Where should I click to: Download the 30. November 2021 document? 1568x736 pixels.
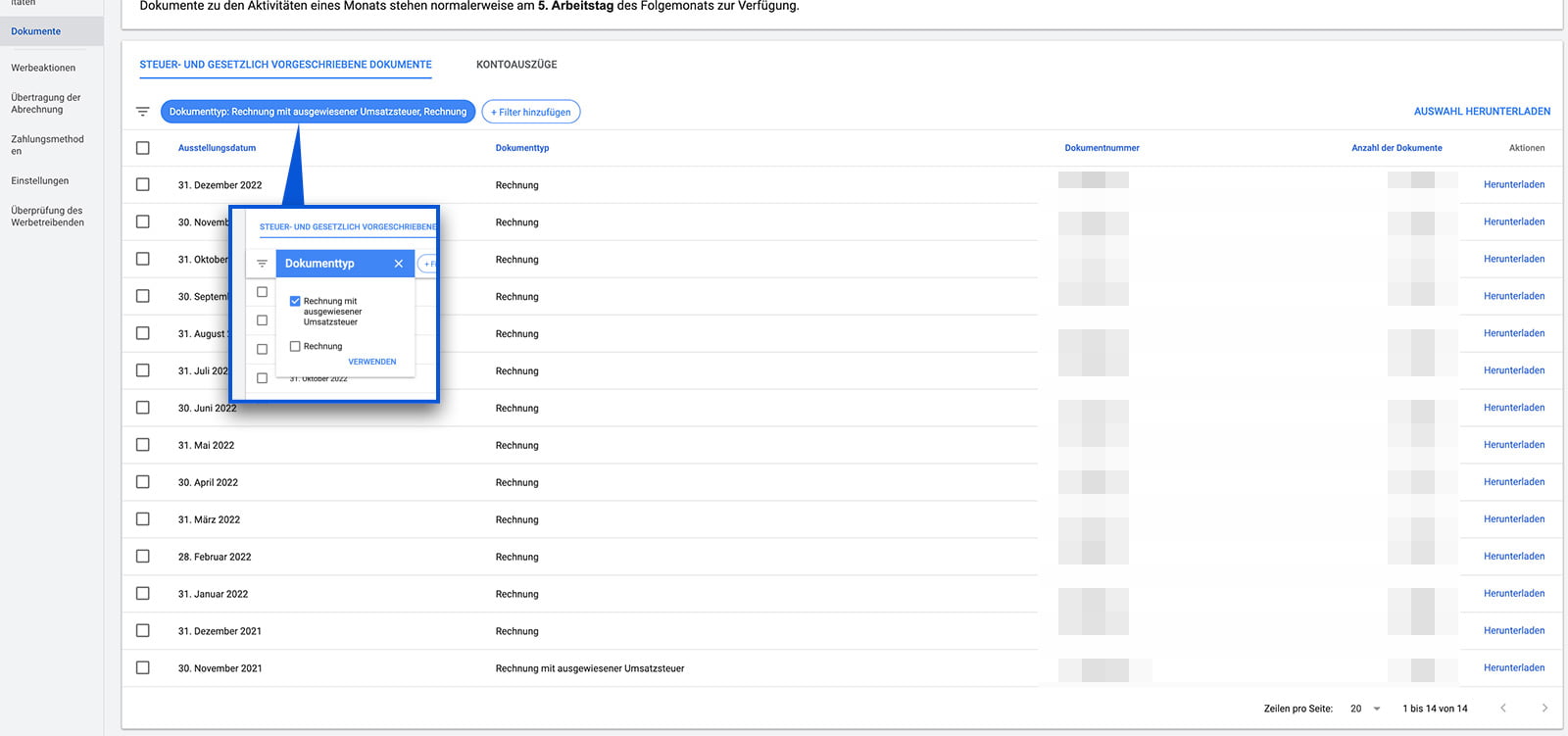tap(1514, 668)
